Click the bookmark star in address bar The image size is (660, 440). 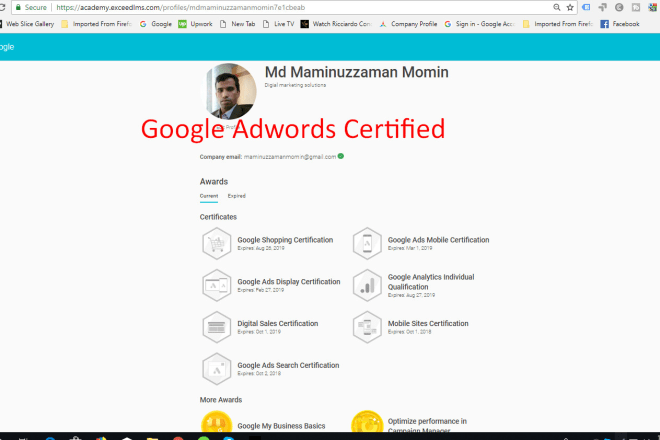(x=570, y=7)
